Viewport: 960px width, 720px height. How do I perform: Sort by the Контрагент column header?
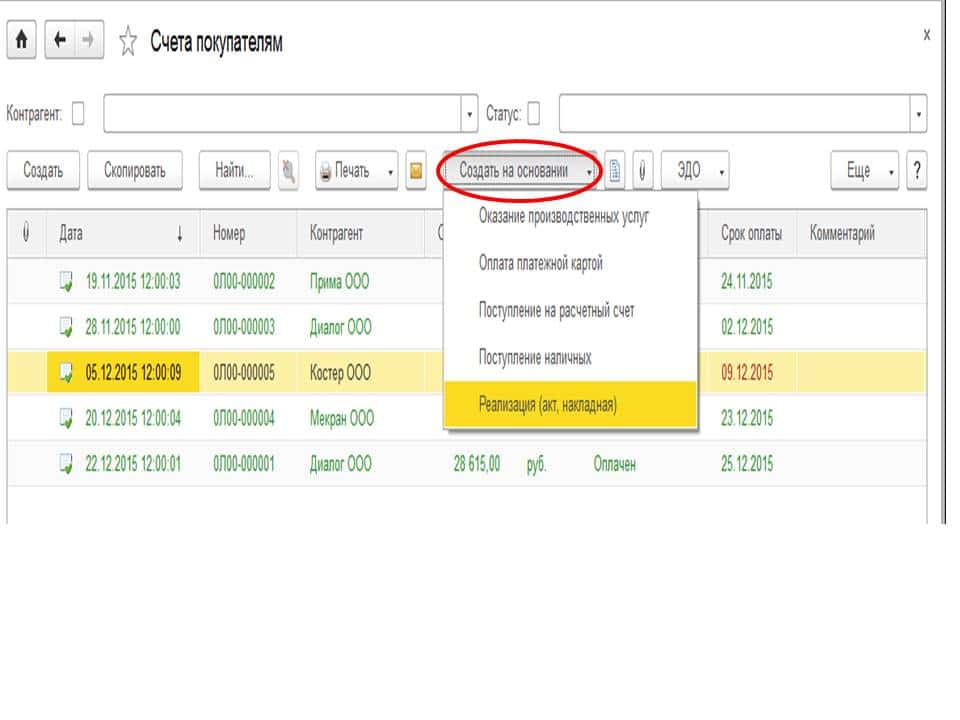(x=361, y=233)
